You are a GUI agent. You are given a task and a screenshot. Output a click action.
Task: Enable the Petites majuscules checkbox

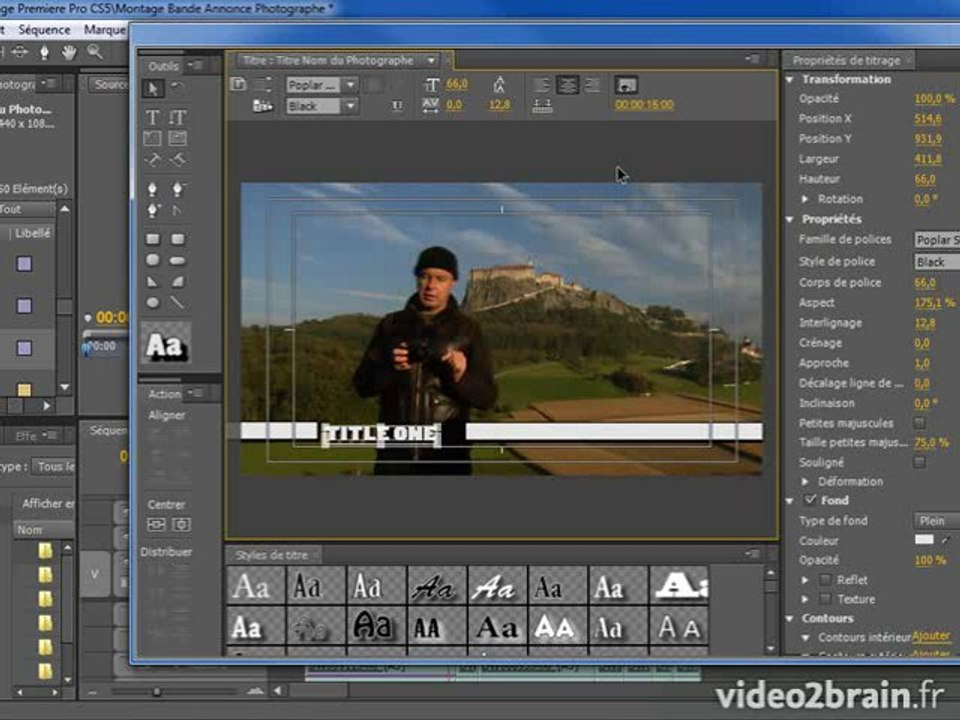(919, 423)
